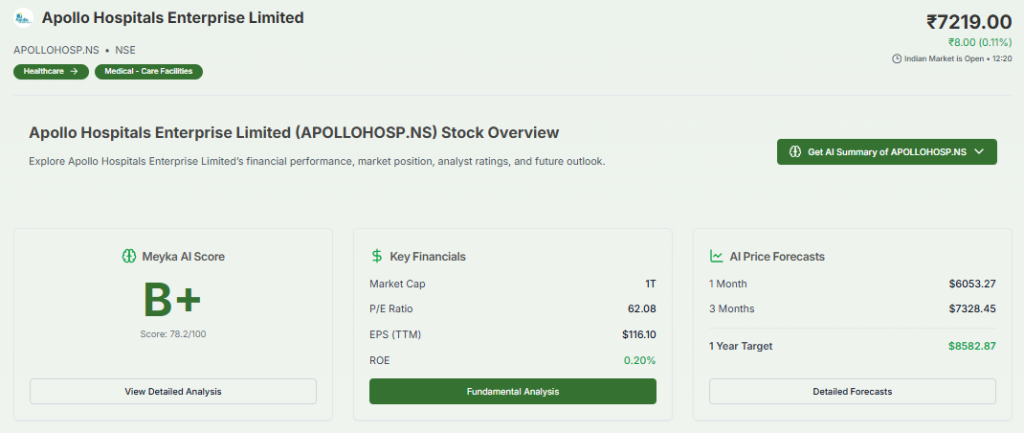The width and height of the screenshot is (1024, 433).
Task: Click the P/E Ratio label
Action: pyautogui.click(x=391, y=309)
